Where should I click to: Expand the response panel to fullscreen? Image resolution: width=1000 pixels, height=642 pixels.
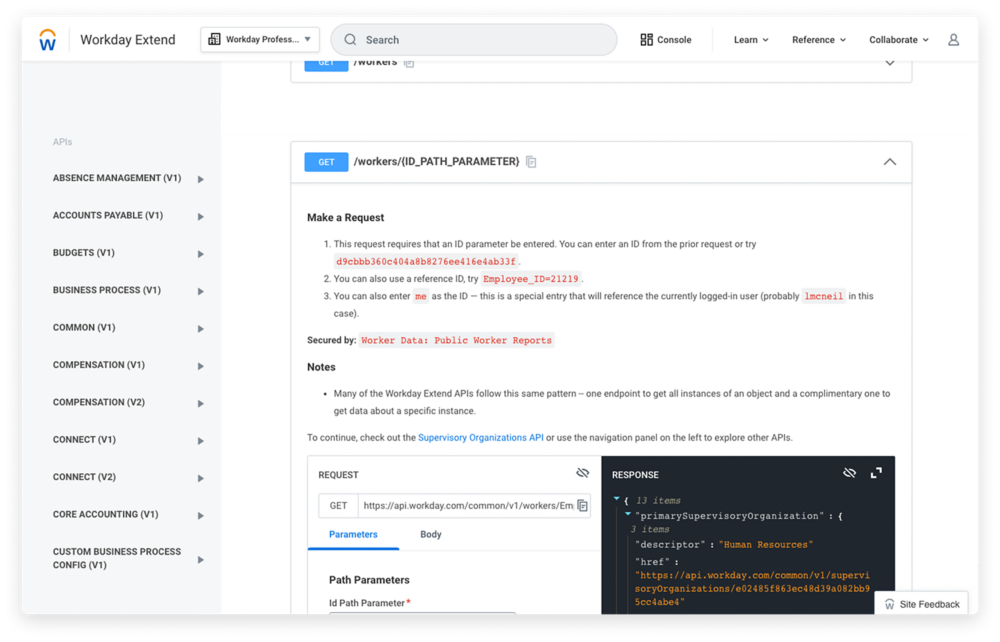[x=876, y=473]
